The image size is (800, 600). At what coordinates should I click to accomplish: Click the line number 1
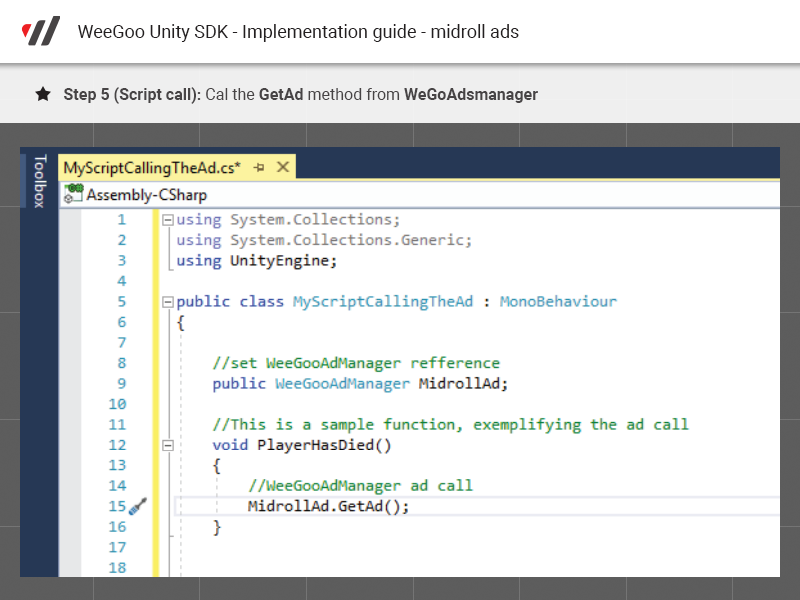coord(121,220)
